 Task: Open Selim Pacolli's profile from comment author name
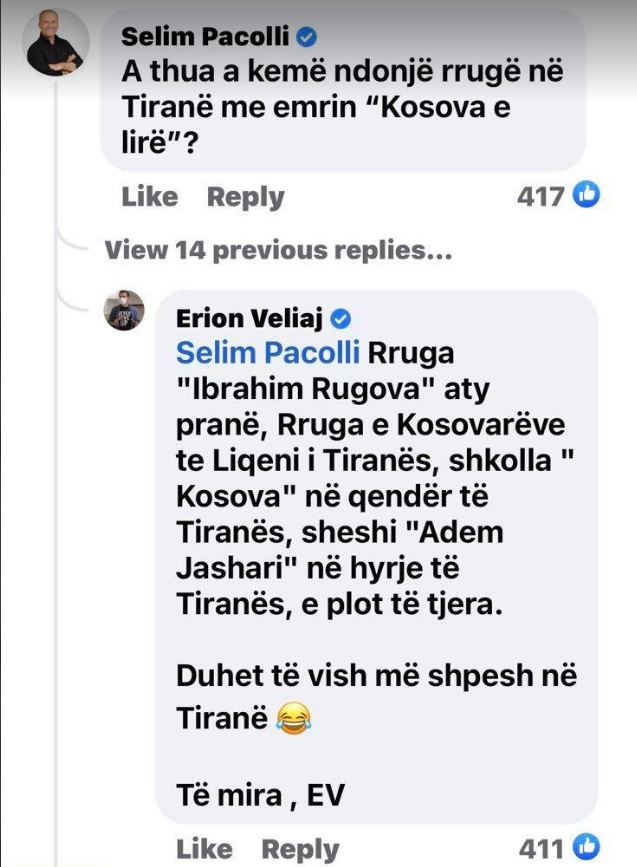[x=204, y=37]
